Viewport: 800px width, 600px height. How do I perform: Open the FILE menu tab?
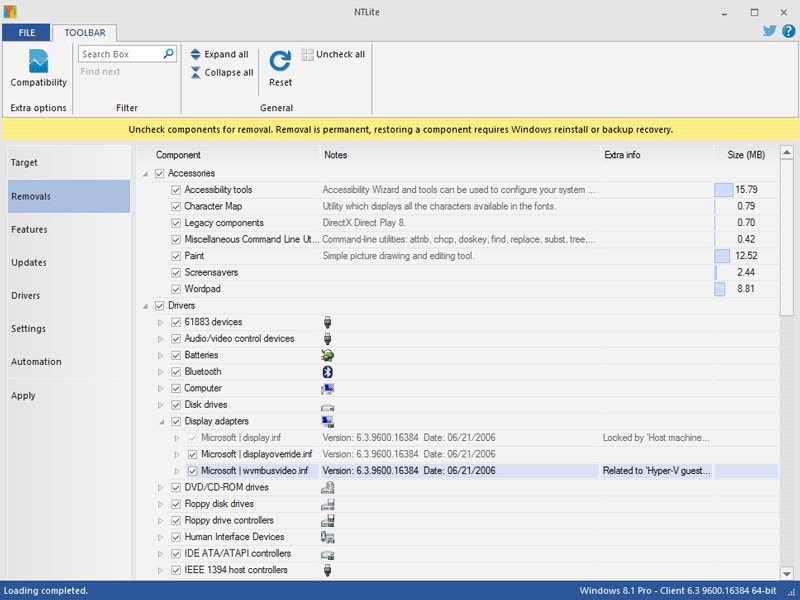tap(26, 33)
